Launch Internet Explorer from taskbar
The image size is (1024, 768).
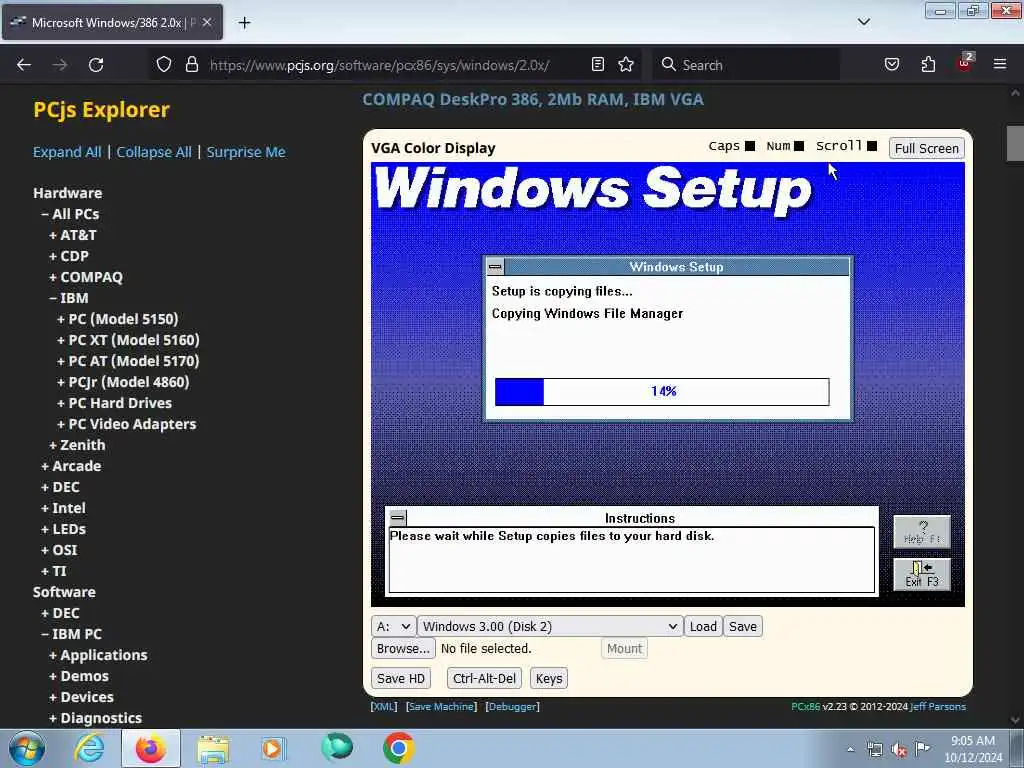coord(89,748)
